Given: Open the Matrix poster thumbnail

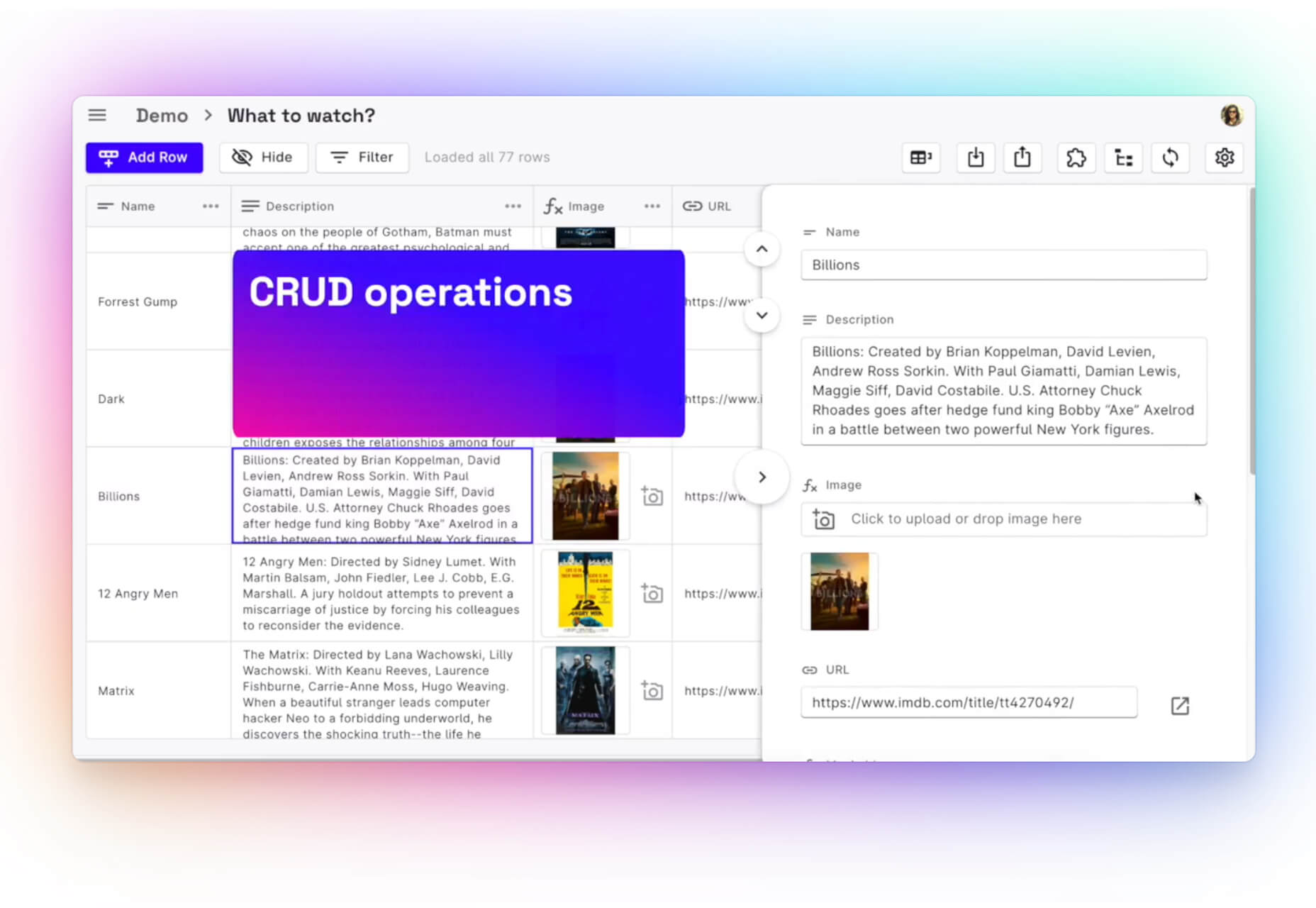Looking at the screenshot, I should [x=586, y=690].
